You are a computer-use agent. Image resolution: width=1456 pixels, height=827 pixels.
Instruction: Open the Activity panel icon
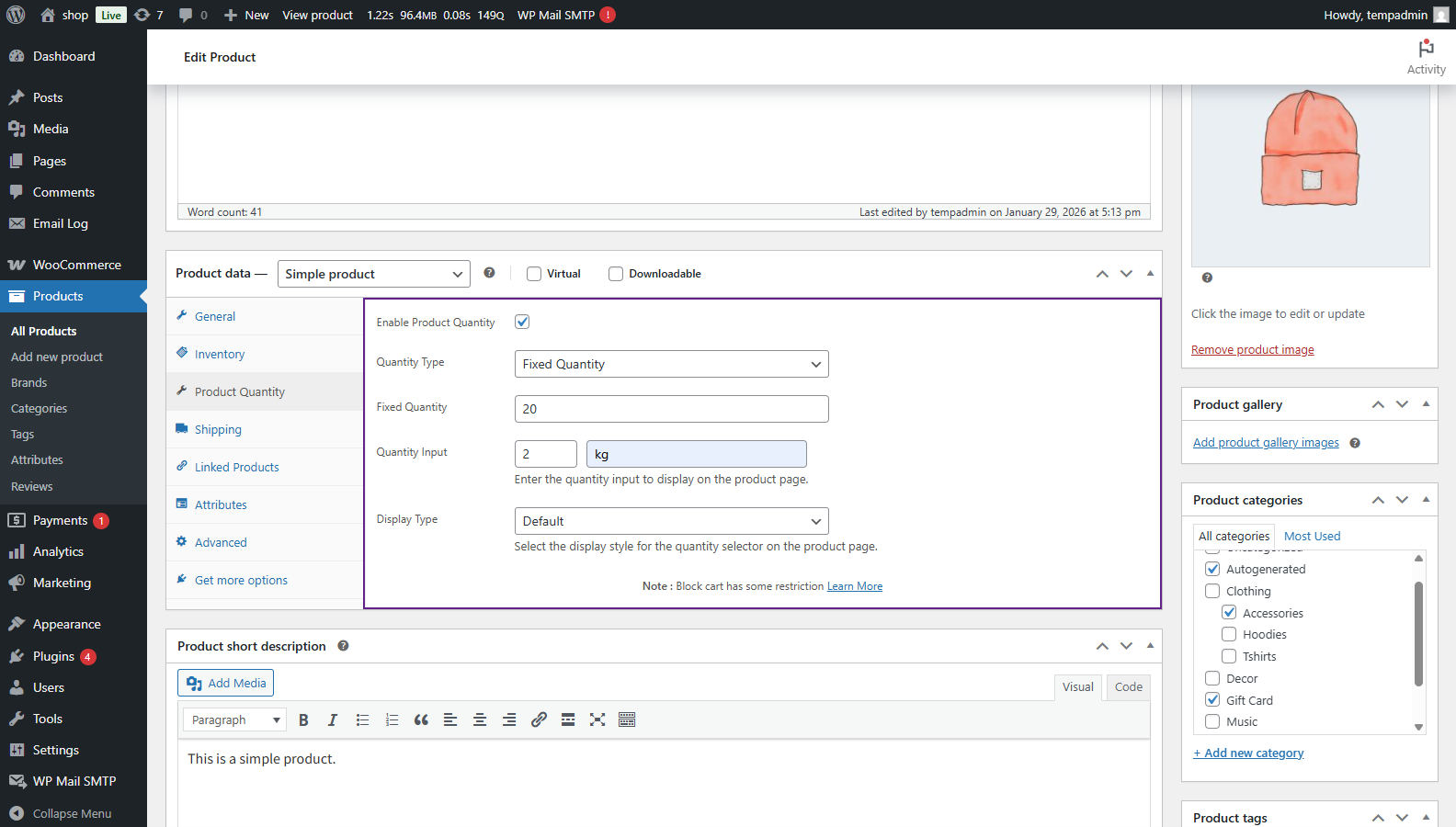(x=1426, y=57)
